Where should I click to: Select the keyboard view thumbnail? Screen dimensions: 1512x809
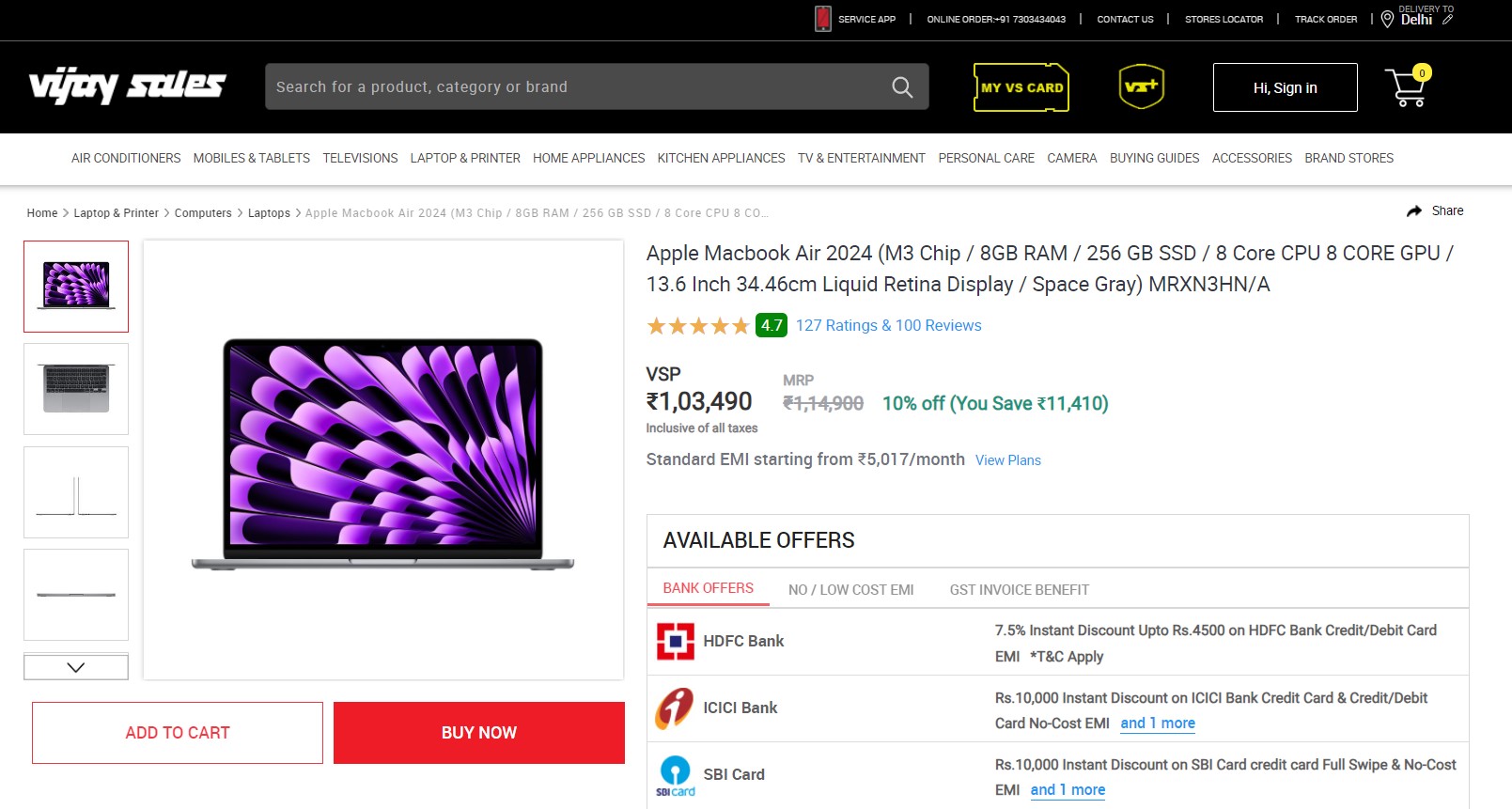tap(76, 389)
